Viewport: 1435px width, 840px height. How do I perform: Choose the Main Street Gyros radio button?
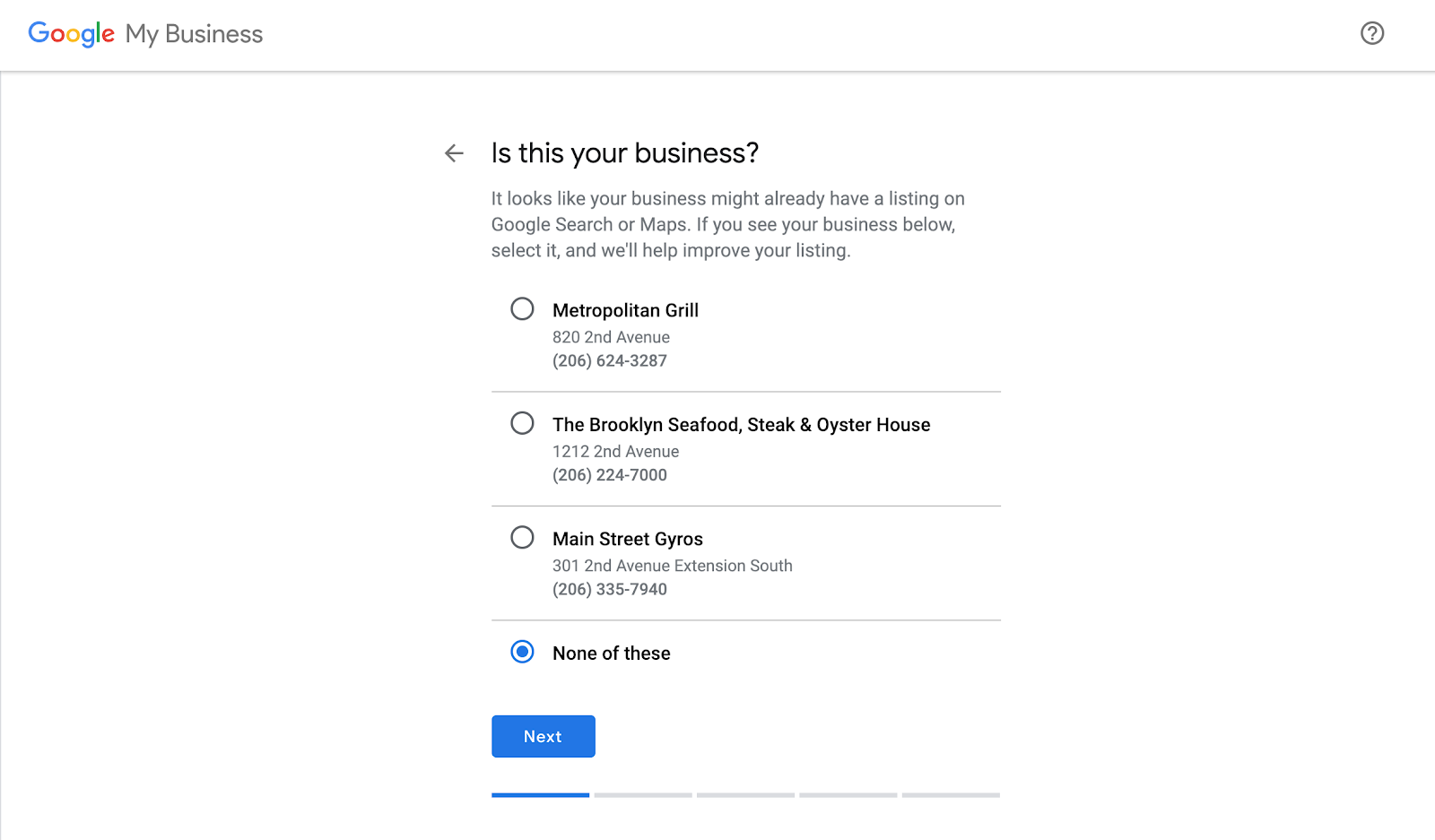(522, 538)
